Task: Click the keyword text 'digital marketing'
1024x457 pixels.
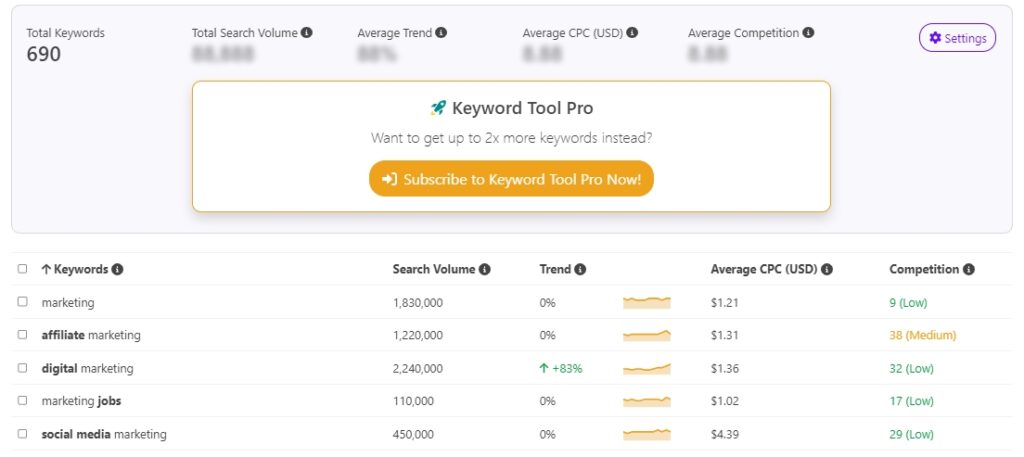Action: tap(88, 368)
